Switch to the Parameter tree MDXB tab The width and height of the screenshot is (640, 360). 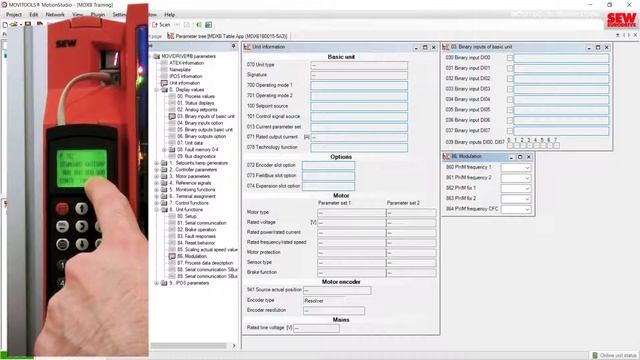tap(228, 36)
